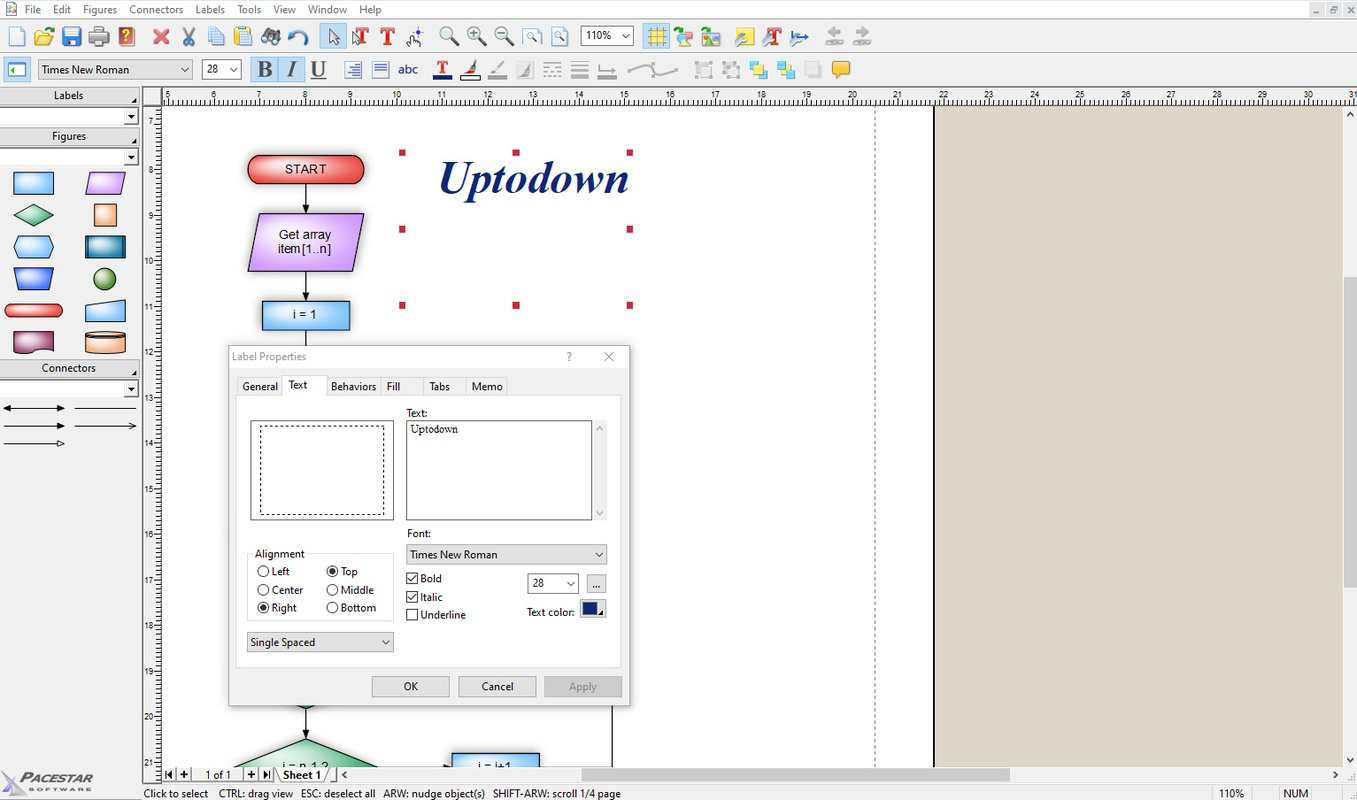Open the Single Spaced dropdown
The height and width of the screenshot is (800, 1357).
(320, 643)
